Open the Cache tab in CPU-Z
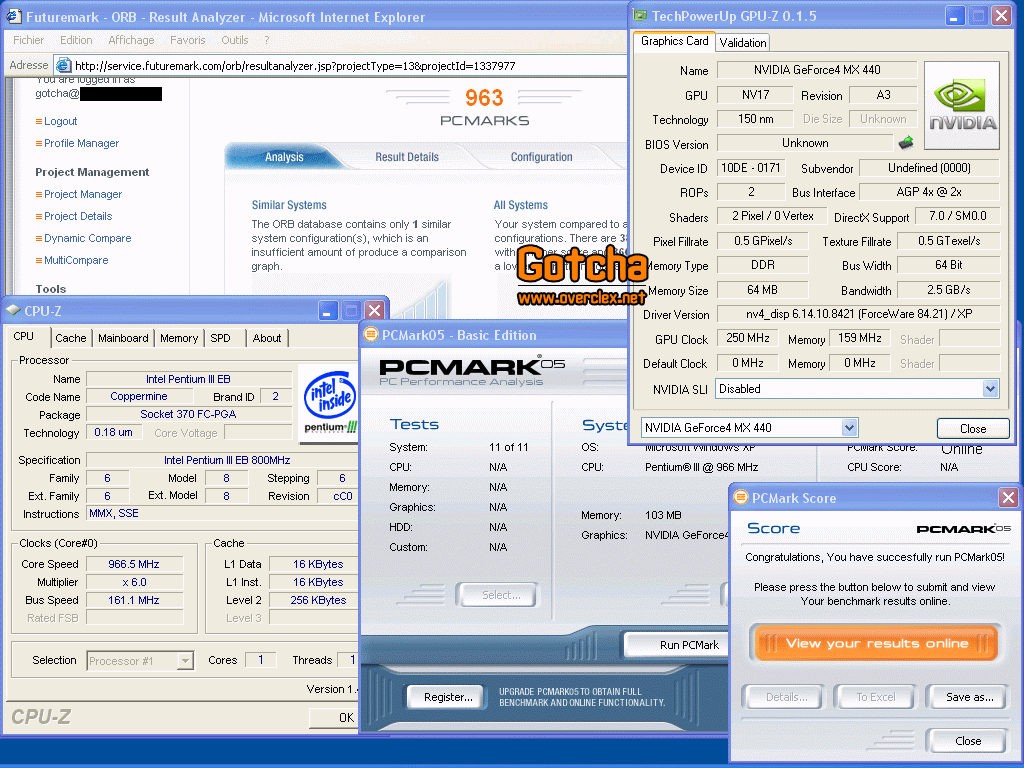 (71, 338)
